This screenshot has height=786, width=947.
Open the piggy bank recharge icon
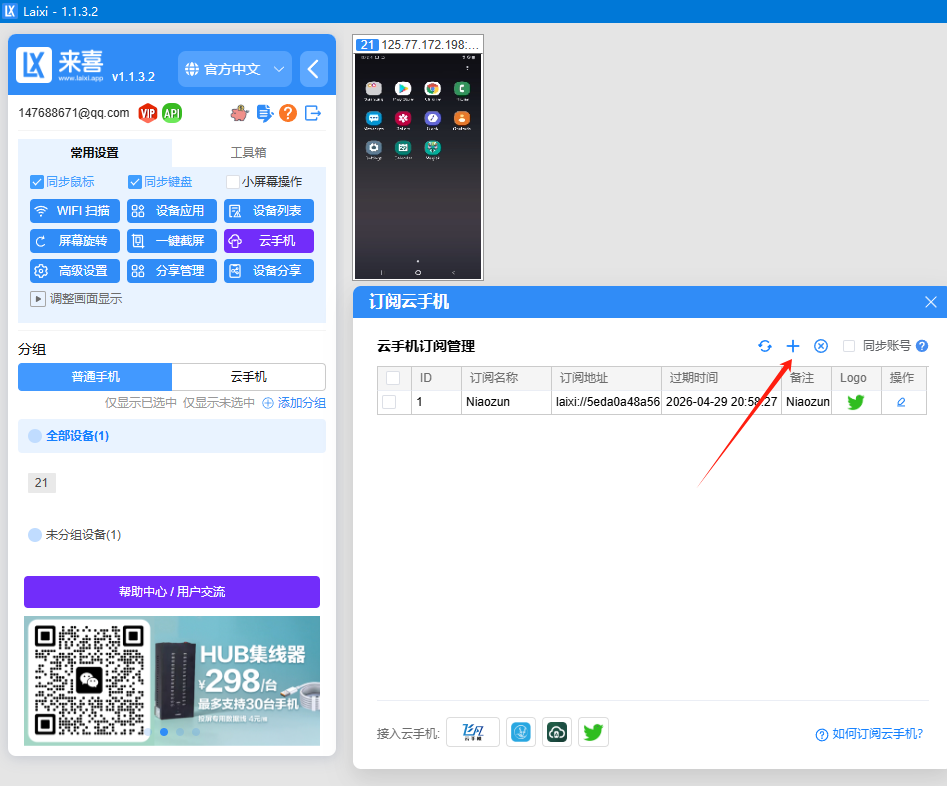click(240, 113)
